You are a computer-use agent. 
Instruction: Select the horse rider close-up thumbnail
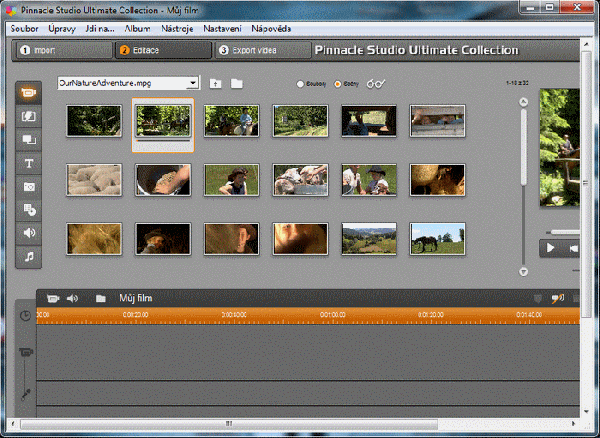click(x=232, y=121)
